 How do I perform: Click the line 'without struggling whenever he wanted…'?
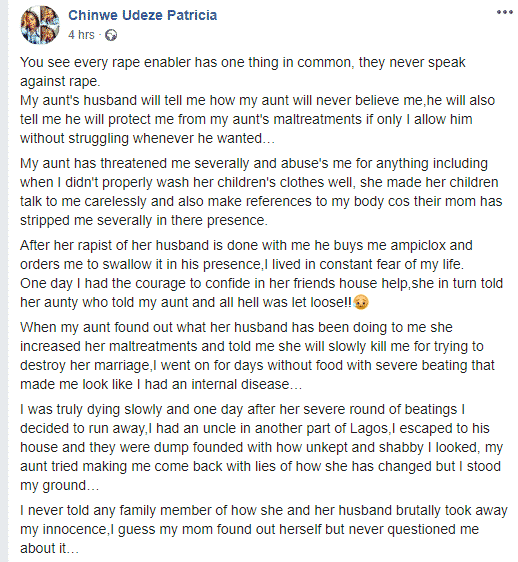point(147,138)
